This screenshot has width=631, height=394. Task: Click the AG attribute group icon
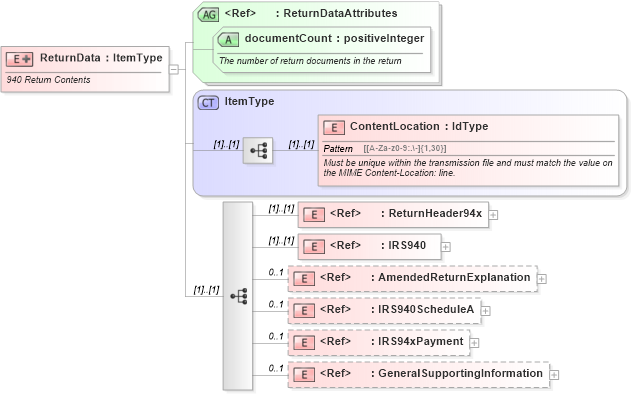click(208, 14)
